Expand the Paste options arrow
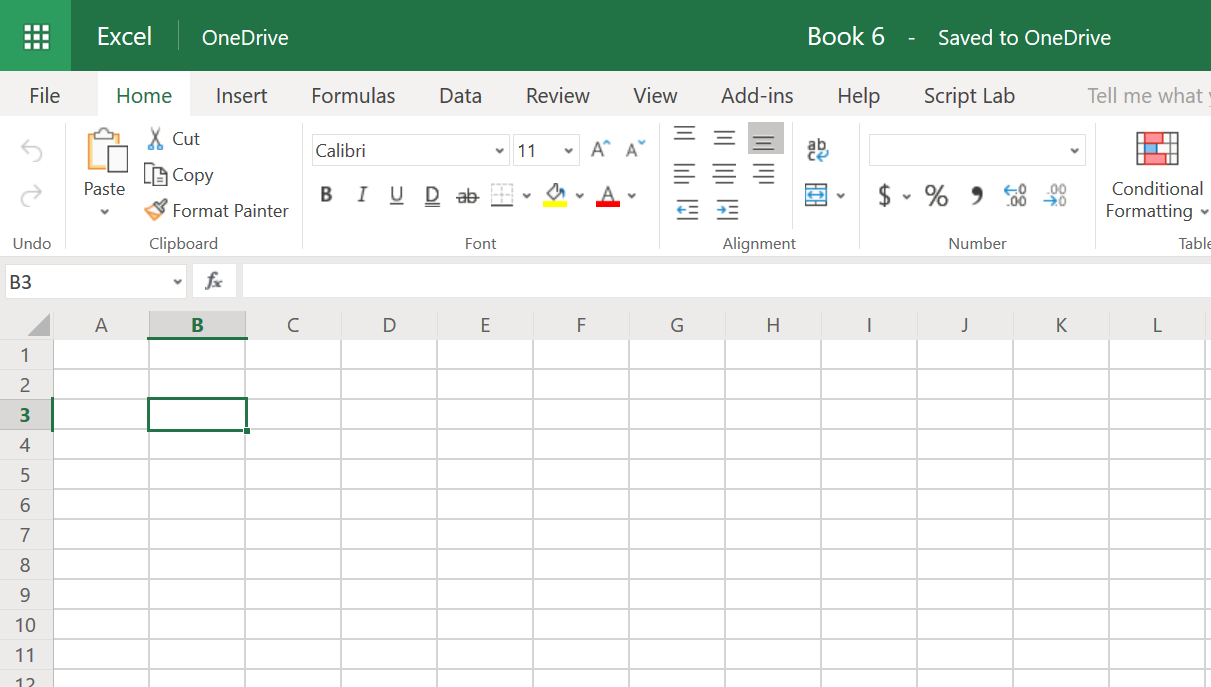Image resolution: width=1211 pixels, height=687 pixels. click(x=105, y=212)
